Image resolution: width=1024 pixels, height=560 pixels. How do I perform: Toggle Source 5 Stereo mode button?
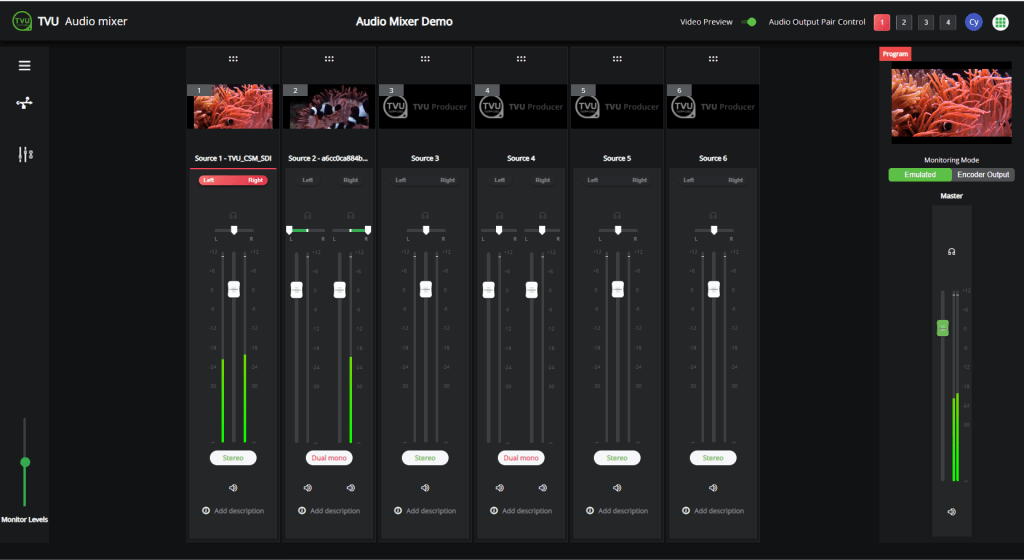[617, 458]
